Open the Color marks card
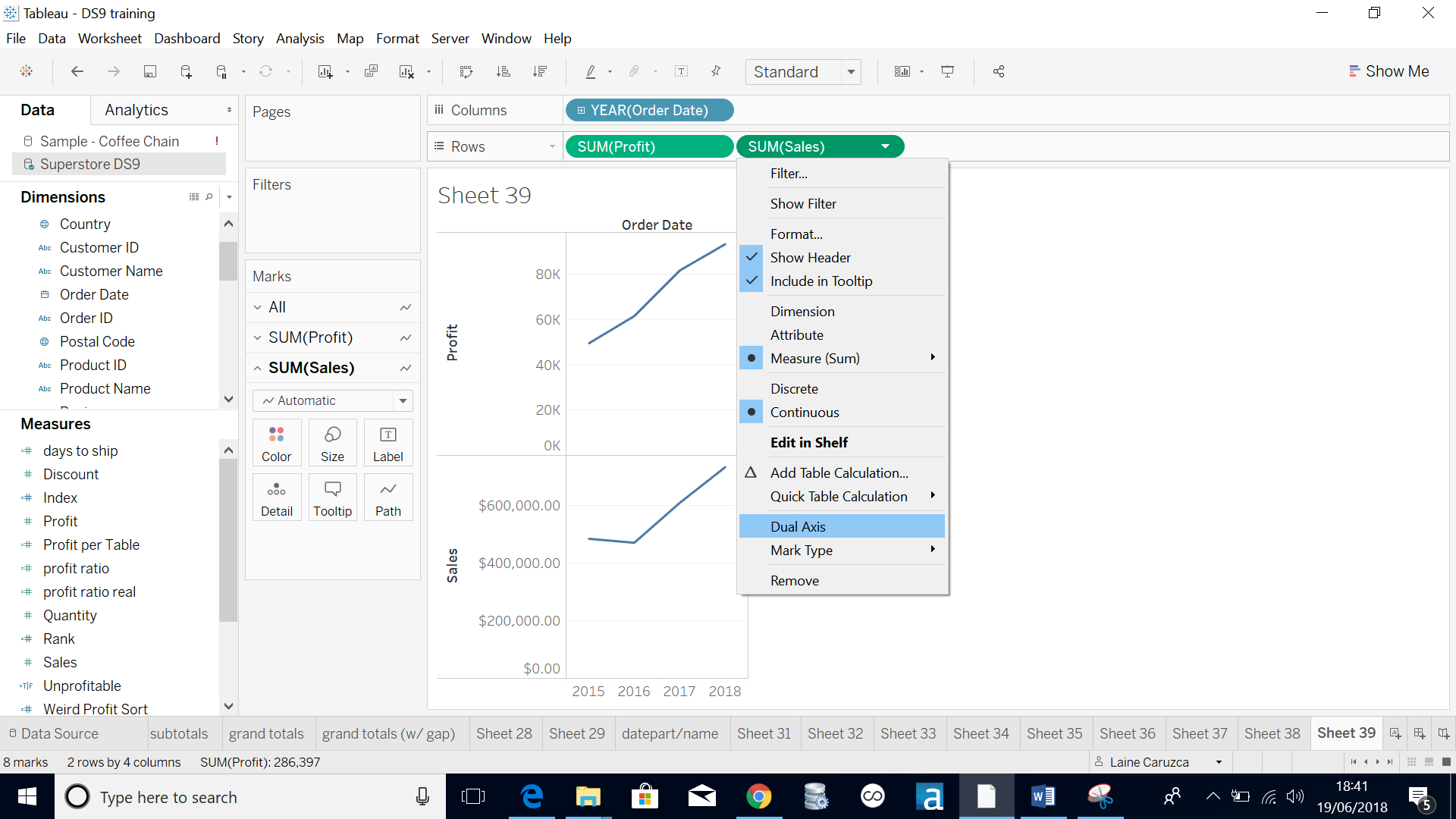 [x=276, y=443]
